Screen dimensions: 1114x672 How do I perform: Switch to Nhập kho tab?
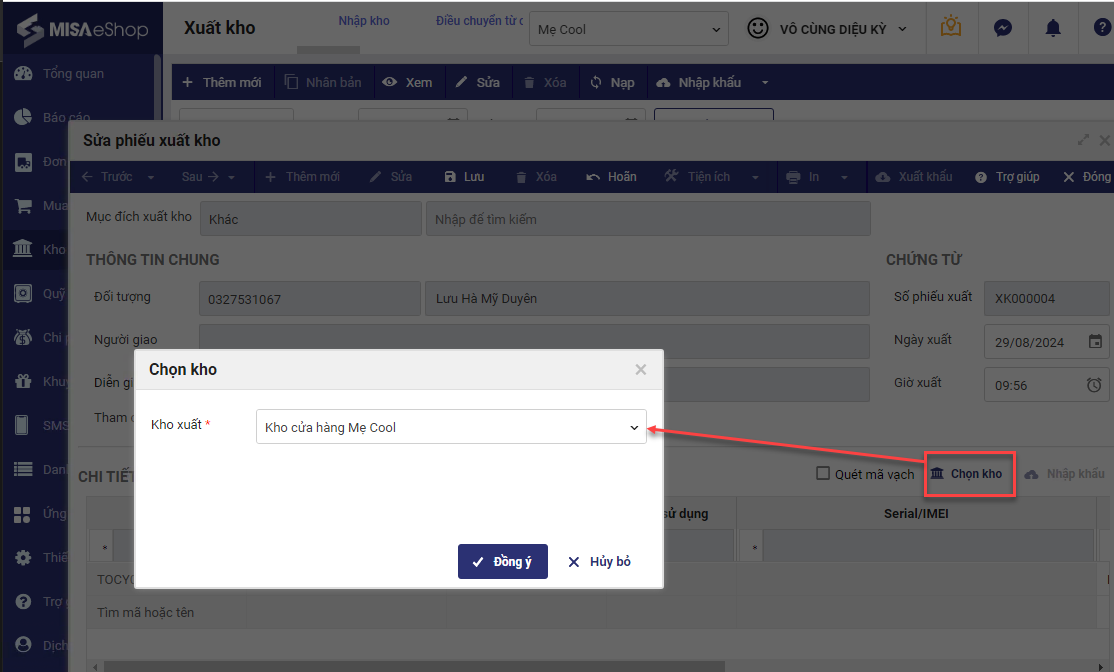[x=364, y=21]
